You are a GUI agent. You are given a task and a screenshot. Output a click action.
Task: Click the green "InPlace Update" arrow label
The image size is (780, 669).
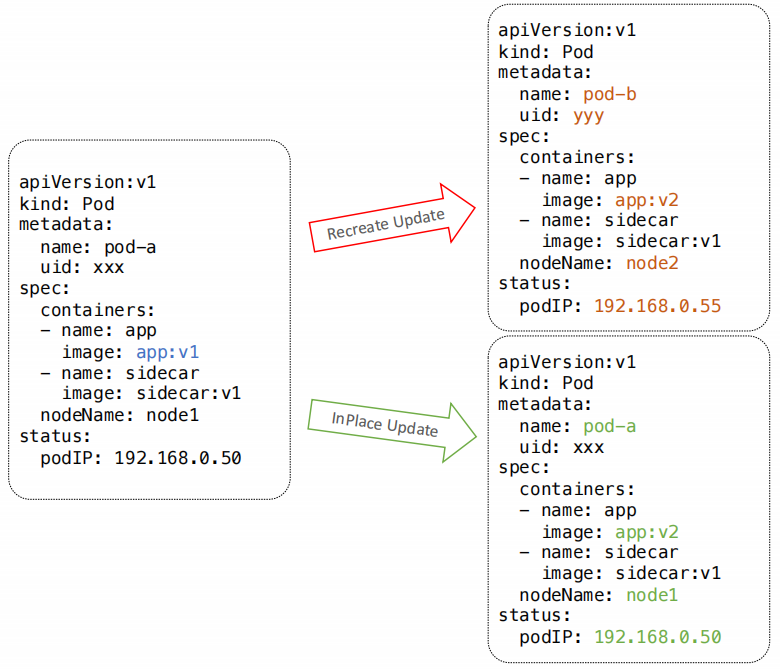pyautogui.click(x=385, y=424)
